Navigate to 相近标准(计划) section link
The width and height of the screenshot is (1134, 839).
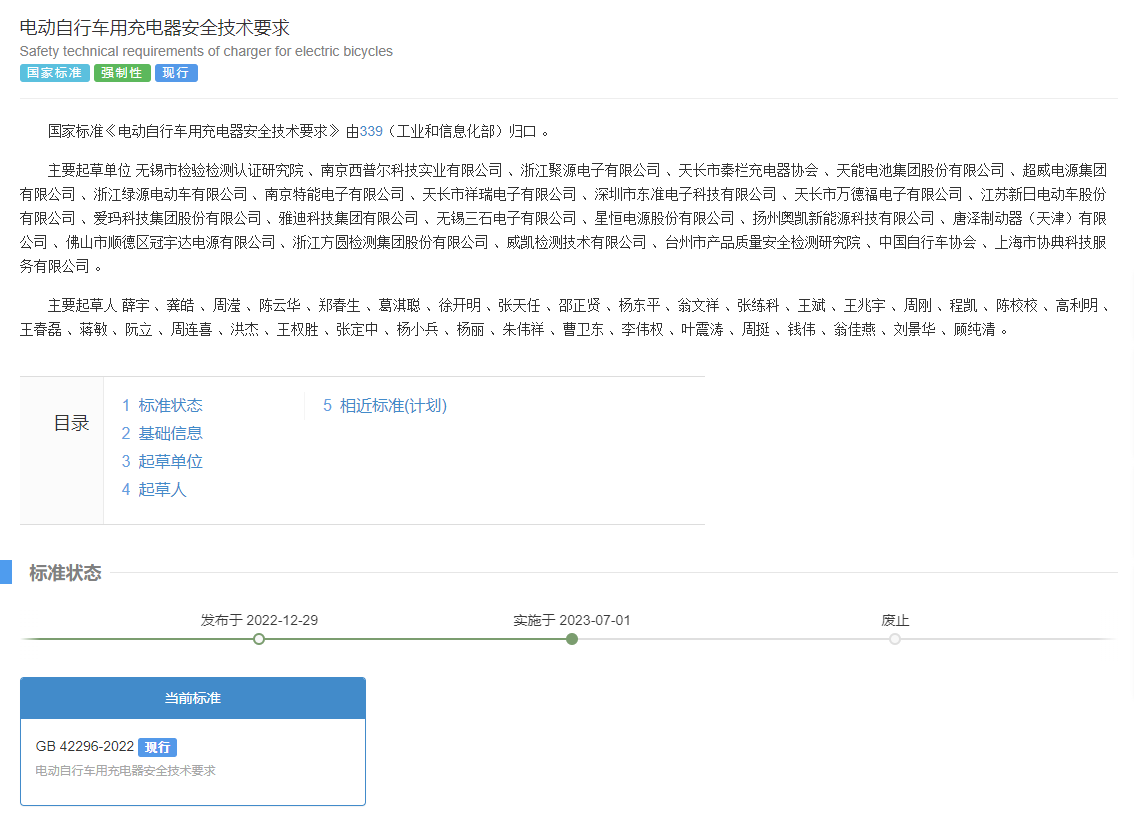point(393,405)
